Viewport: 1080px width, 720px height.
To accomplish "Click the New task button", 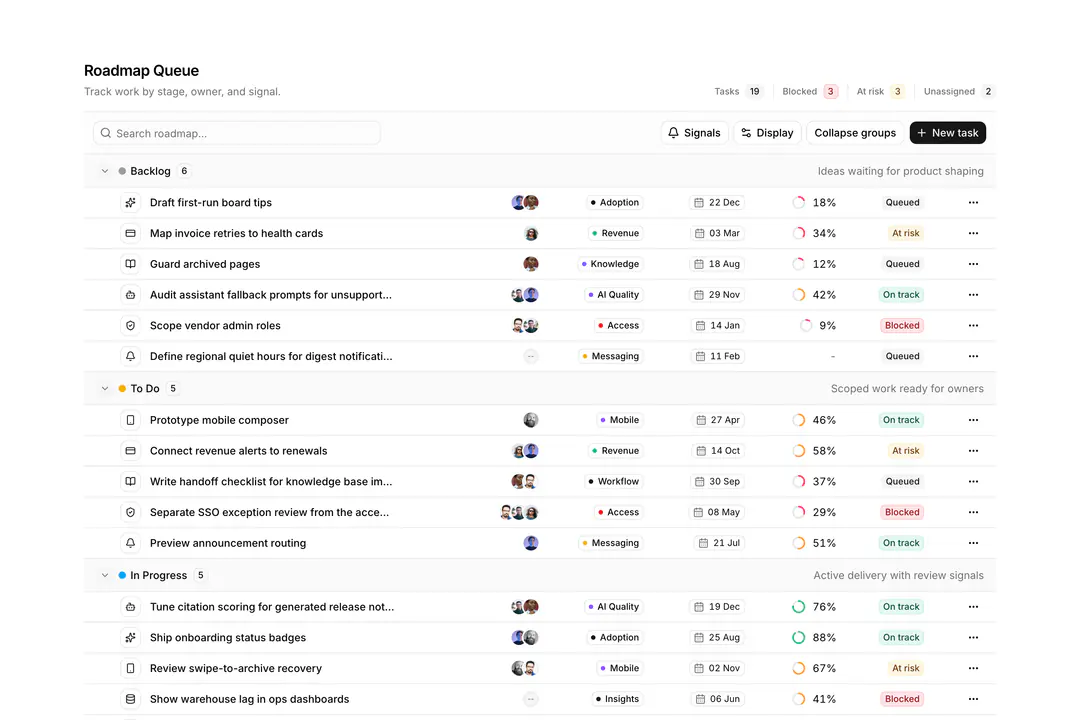I will tap(948, 133).
